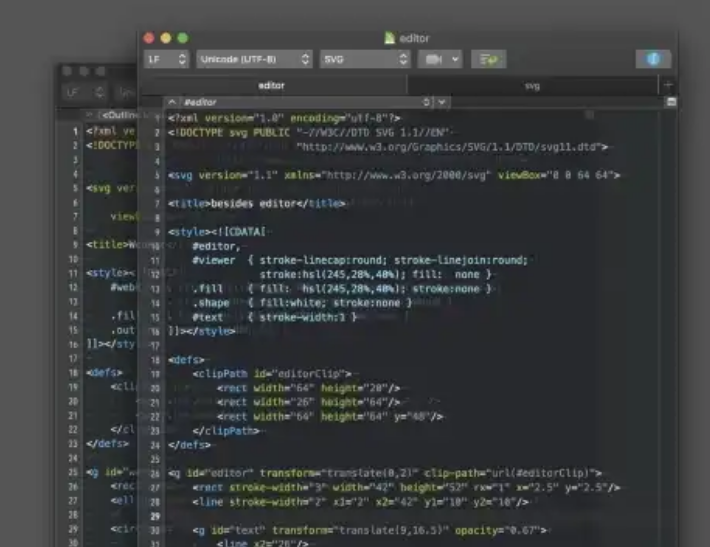Click line number 29 in the gutter
The width and height of the screenshot is (710, 547).
pyautogui.click(x=155, y=516)
